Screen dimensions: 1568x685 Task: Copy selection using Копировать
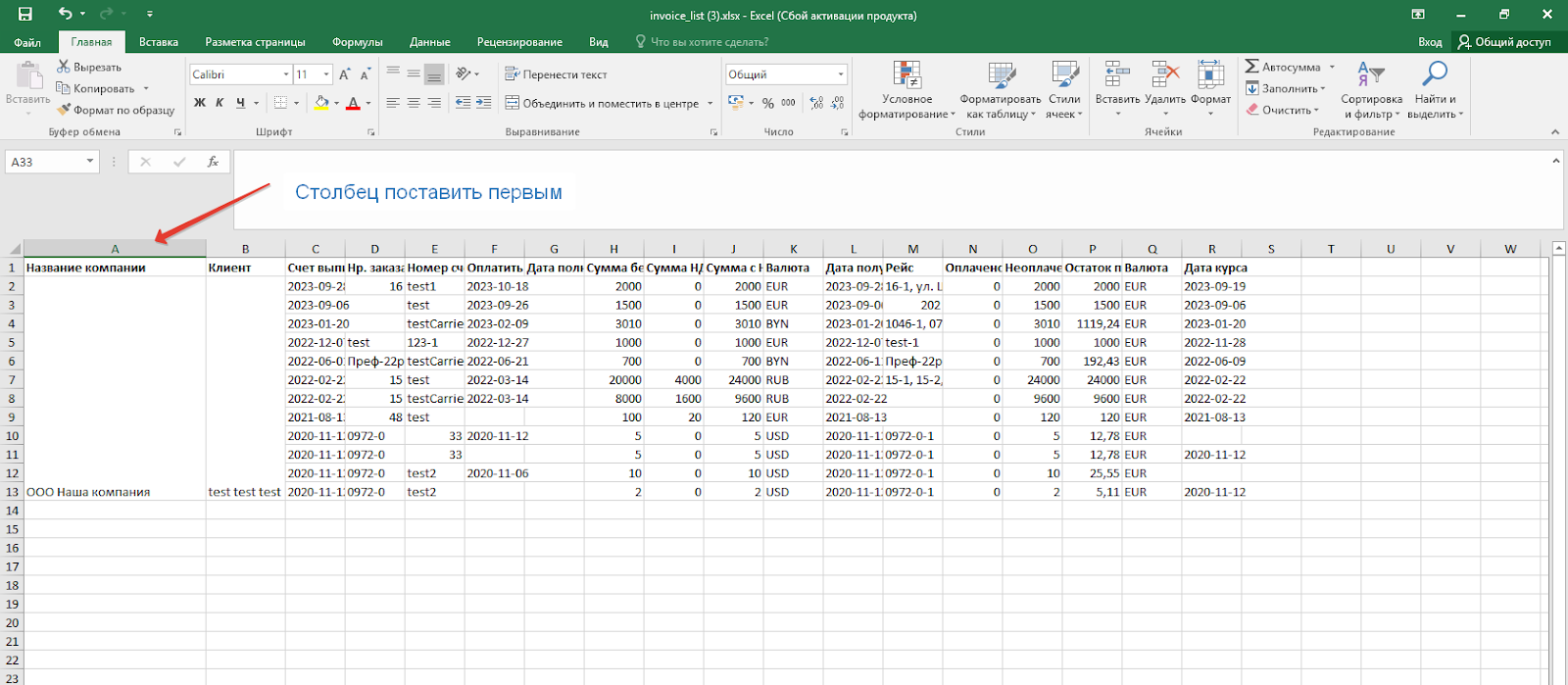click(96, 88)
